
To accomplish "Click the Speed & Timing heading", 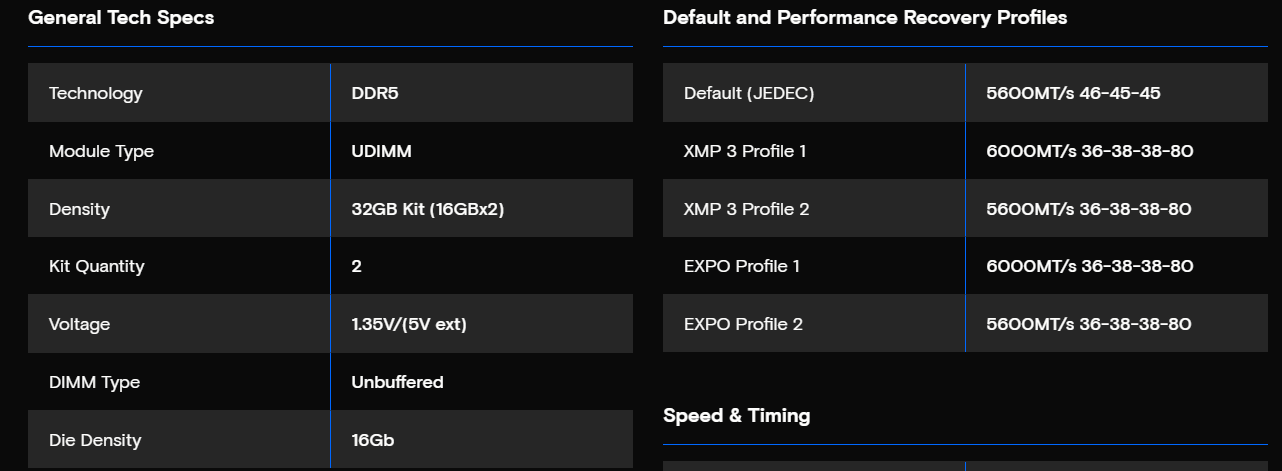I will (736, 416).
